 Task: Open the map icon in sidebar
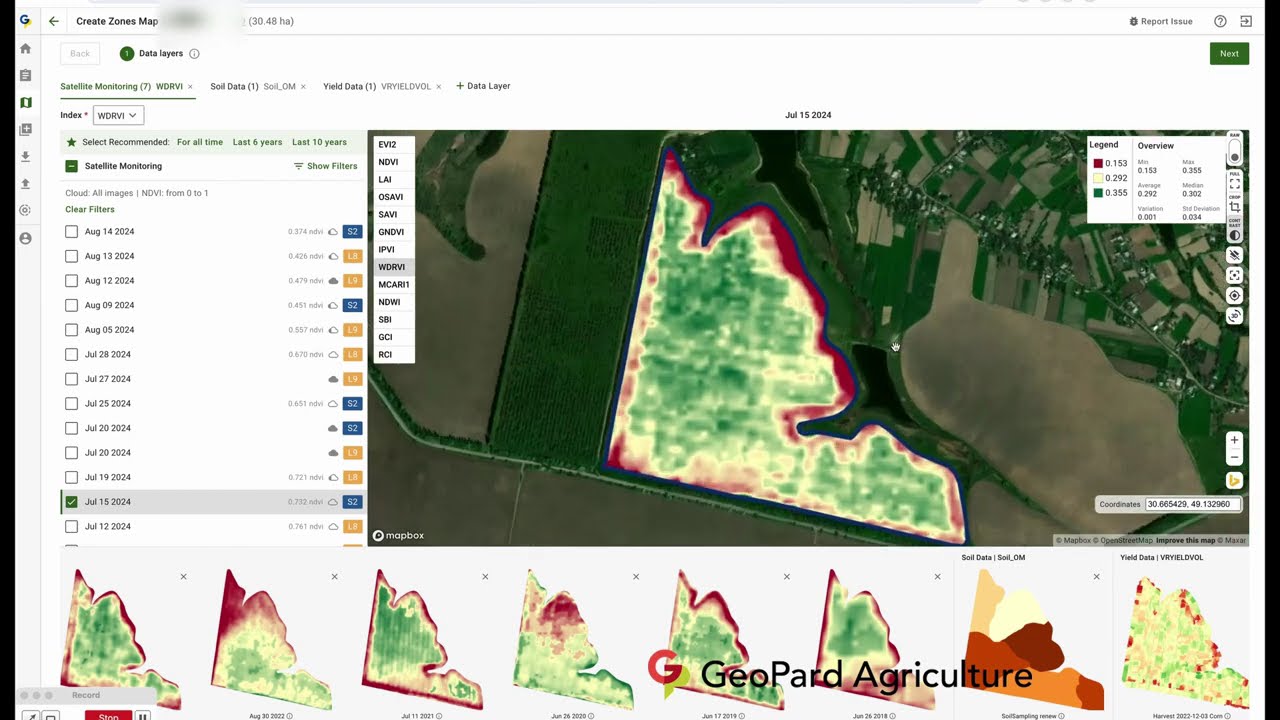pos(25,102)
